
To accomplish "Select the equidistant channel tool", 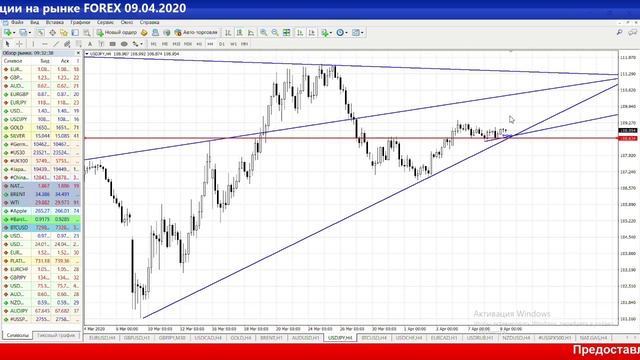I will coord(67,44).
